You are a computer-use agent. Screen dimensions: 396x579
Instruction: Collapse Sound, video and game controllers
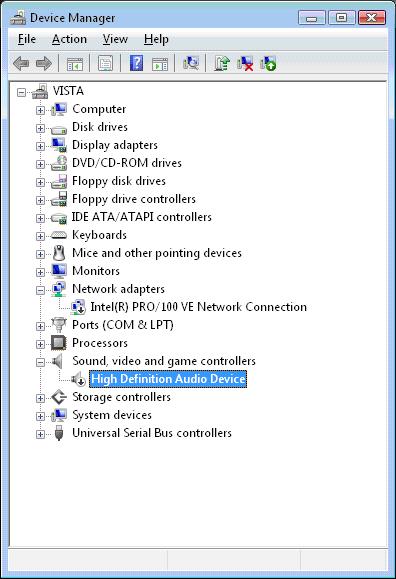pos(40,362)
